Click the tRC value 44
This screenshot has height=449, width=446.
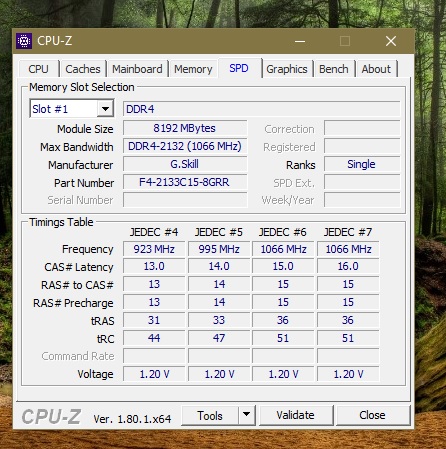(x=154, y=338)
